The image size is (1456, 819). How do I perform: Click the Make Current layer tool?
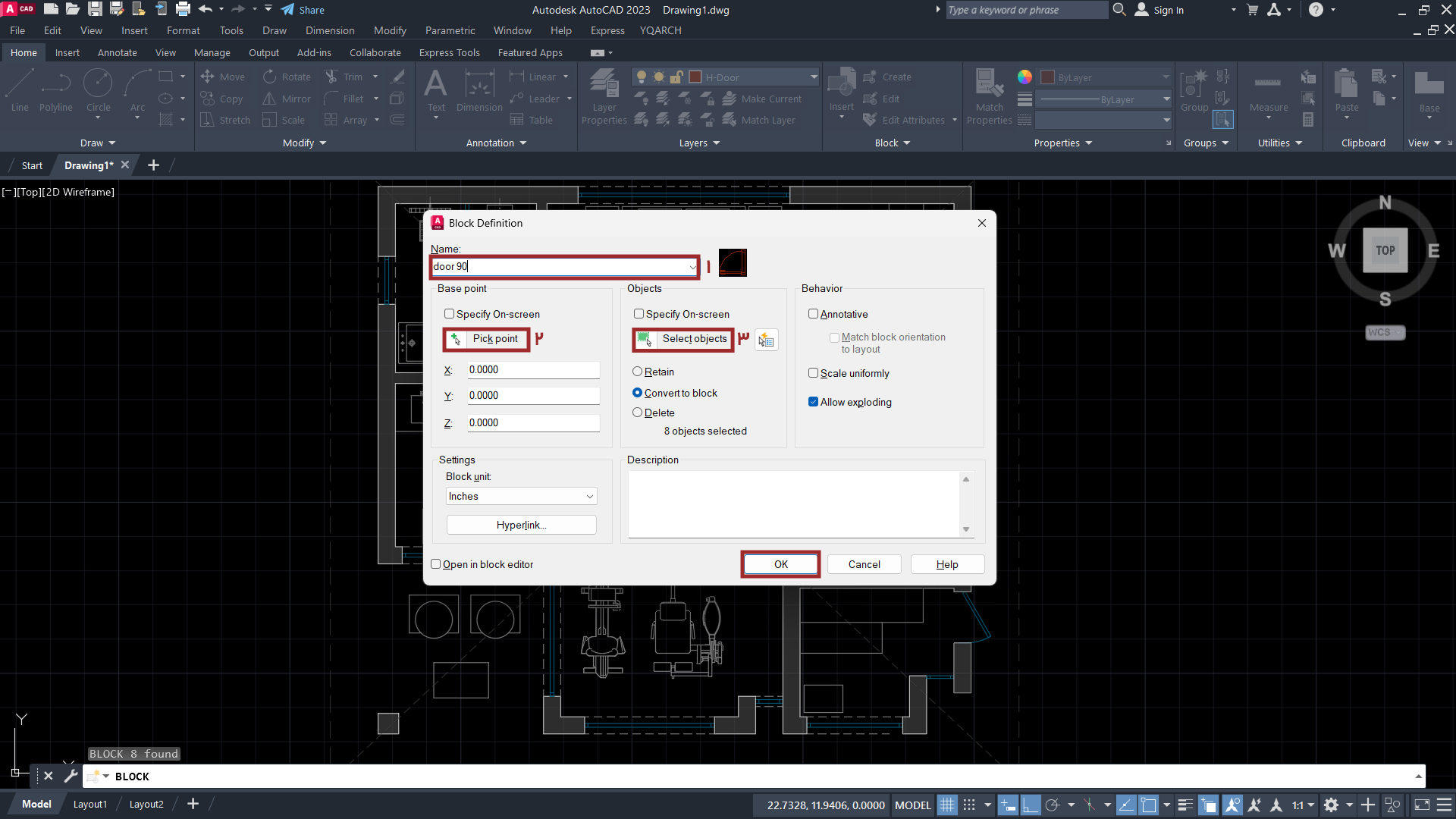(761, 99)
